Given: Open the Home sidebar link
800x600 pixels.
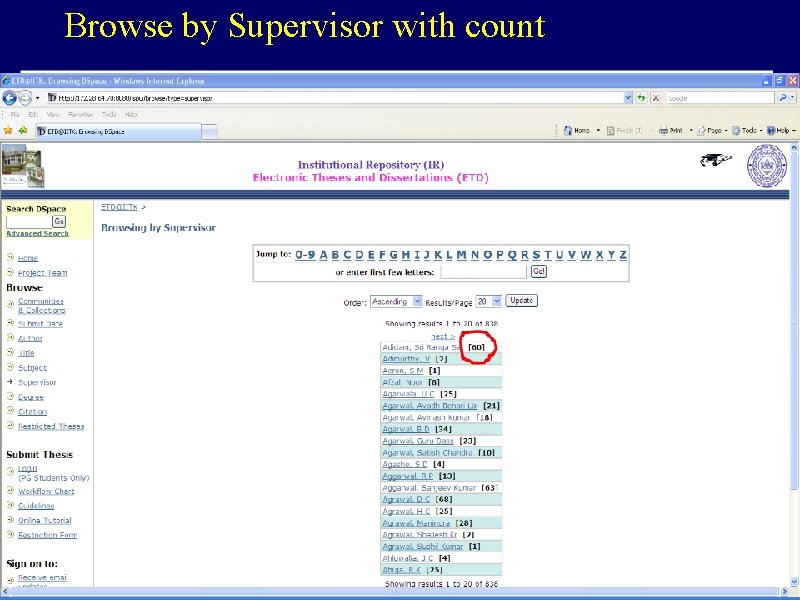Looking at the screenshot, I should [x=28, y=258].
